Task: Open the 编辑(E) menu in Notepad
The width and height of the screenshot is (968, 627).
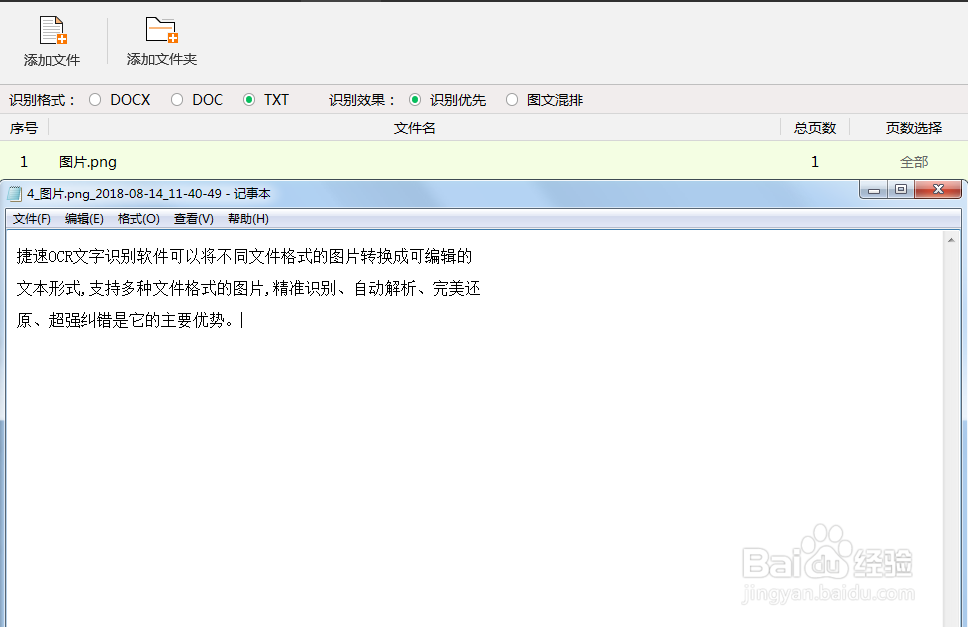Action: click(85, 218)
